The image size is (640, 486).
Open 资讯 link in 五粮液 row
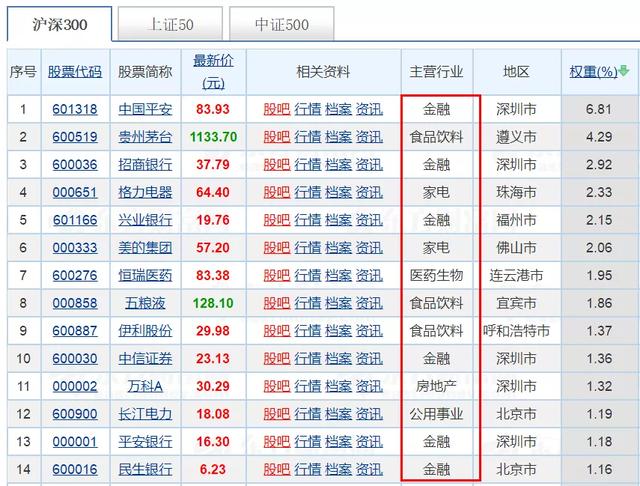(369, 303)
